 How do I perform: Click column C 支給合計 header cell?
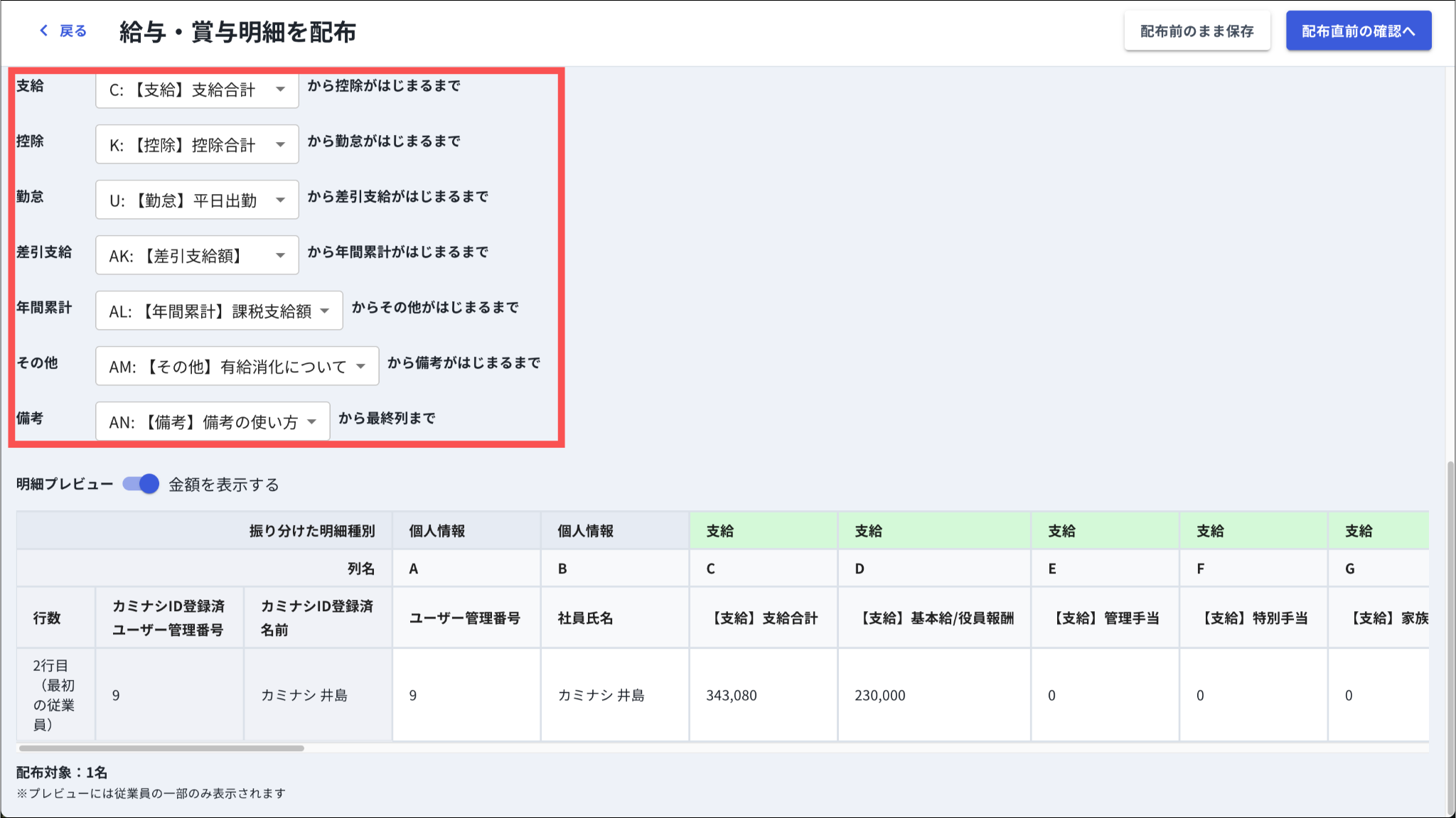click(763, 618)
